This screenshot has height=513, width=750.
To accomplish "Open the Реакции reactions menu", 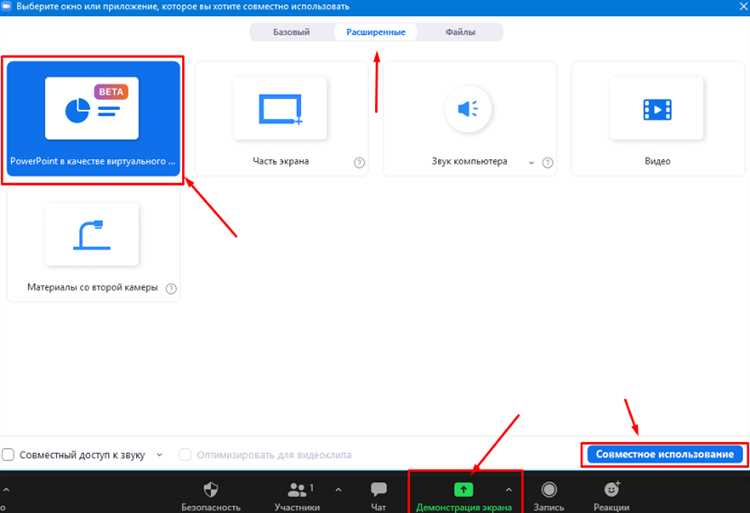I will click(611, 496).
